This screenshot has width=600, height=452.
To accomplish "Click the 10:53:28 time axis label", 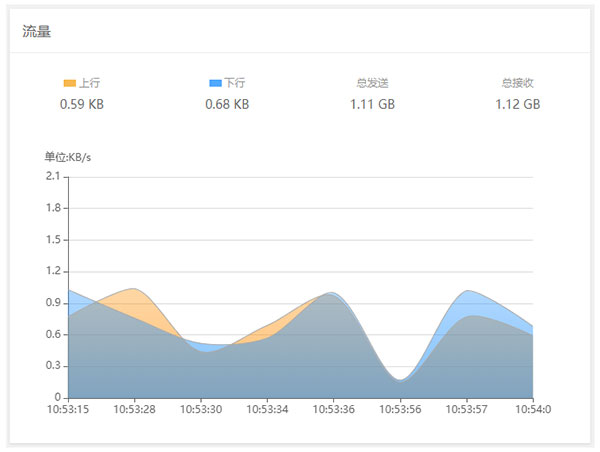I will 134,410.
